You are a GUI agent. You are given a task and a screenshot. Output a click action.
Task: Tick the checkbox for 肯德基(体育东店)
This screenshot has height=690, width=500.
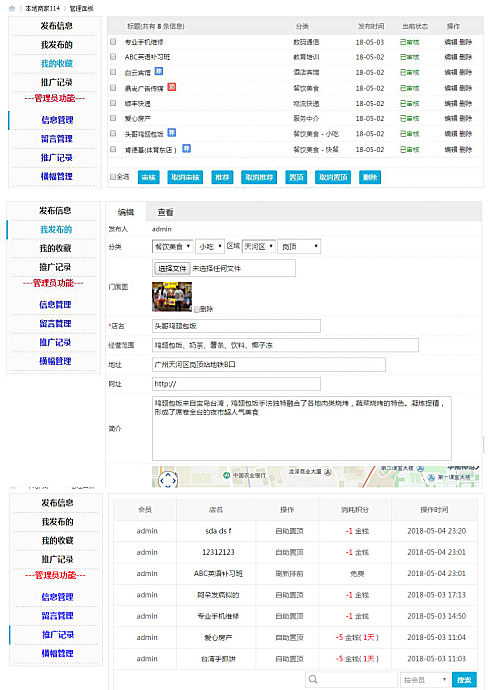113,149
